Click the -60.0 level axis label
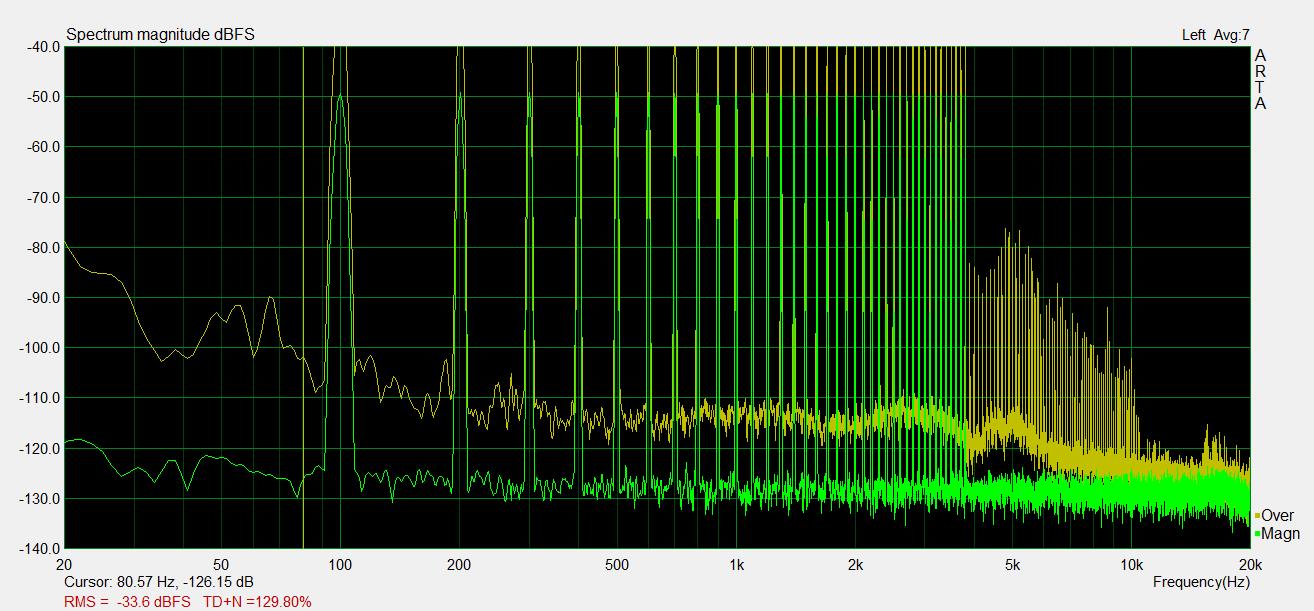The width and height of the screenshot is (1314, 611). 42,147
